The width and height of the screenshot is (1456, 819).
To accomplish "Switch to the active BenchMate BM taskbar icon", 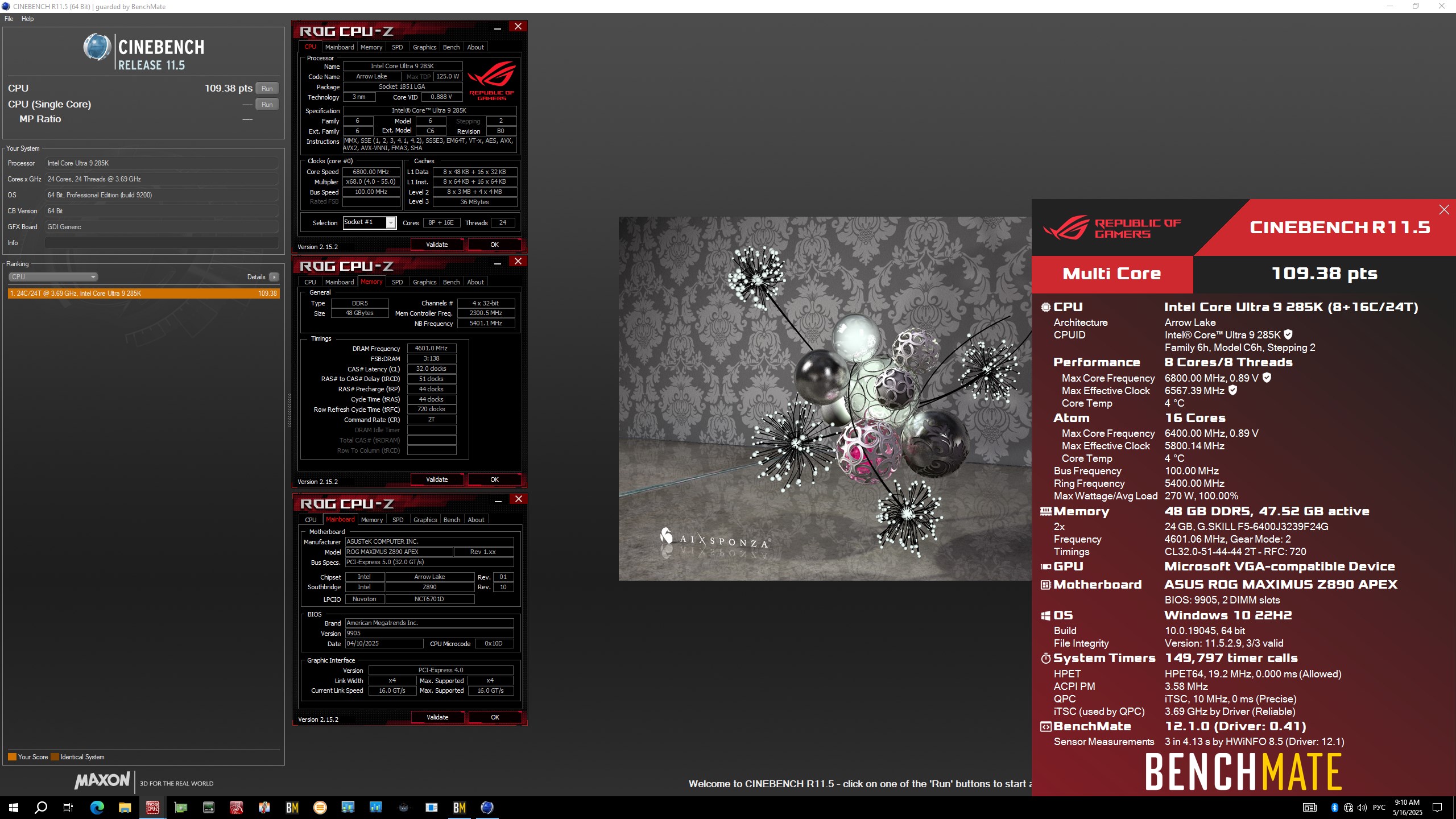I will [460, 807].
